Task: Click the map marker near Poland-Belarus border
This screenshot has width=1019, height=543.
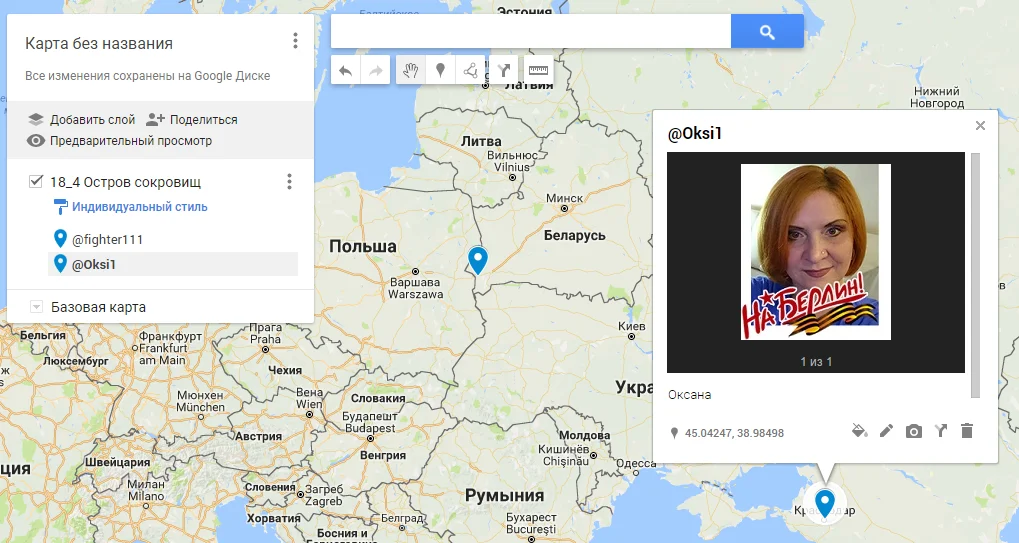Action: click(478, 260)
